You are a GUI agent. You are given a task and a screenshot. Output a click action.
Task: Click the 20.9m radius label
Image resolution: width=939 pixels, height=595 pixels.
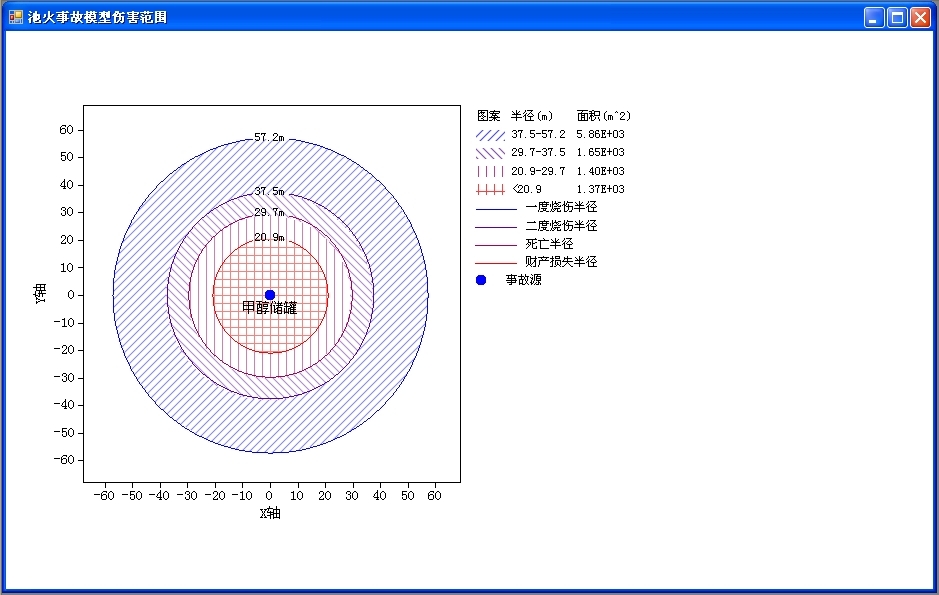(269, 237)
